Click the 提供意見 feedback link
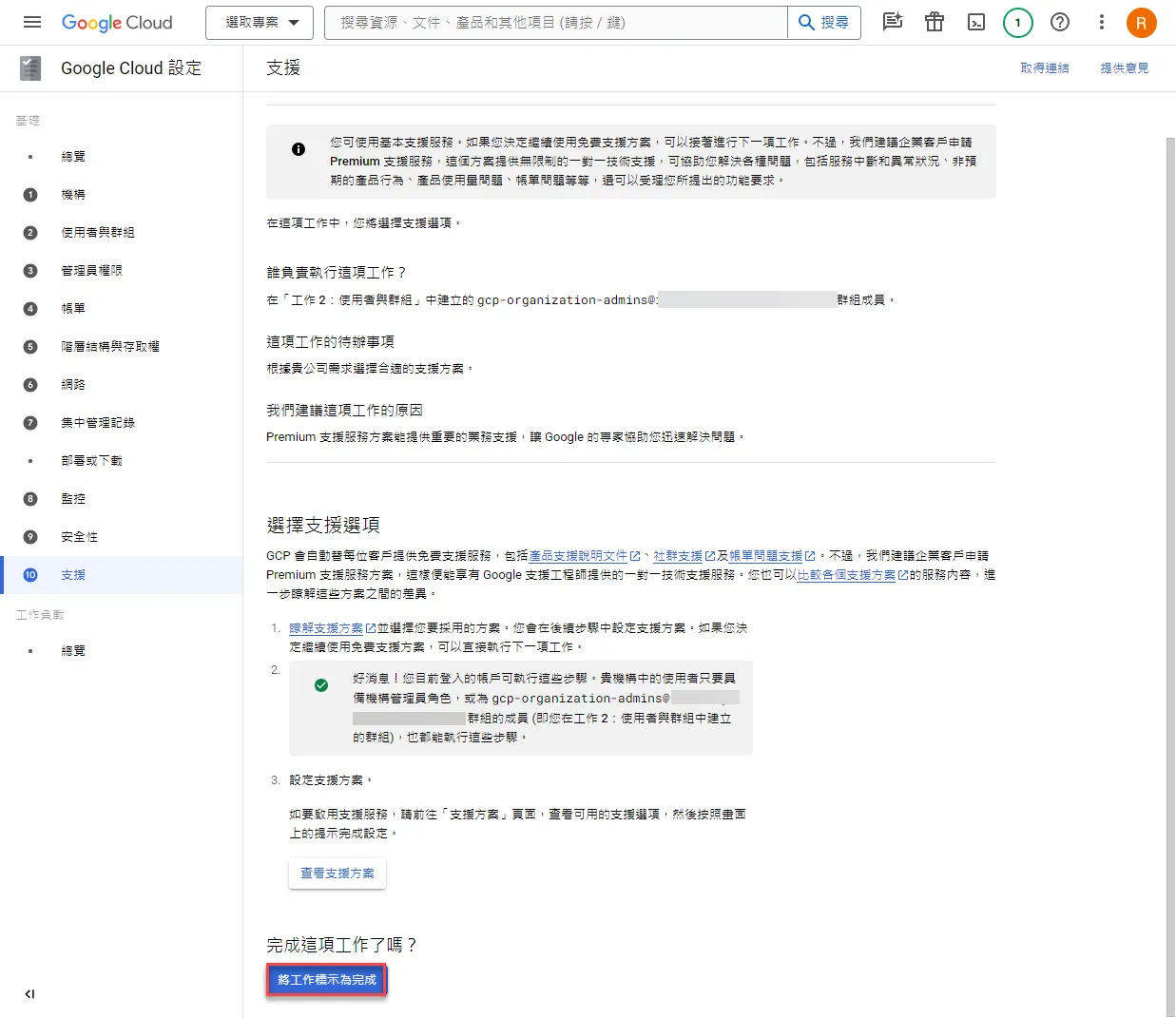 pyautogui.click(x=1125, y=68)
